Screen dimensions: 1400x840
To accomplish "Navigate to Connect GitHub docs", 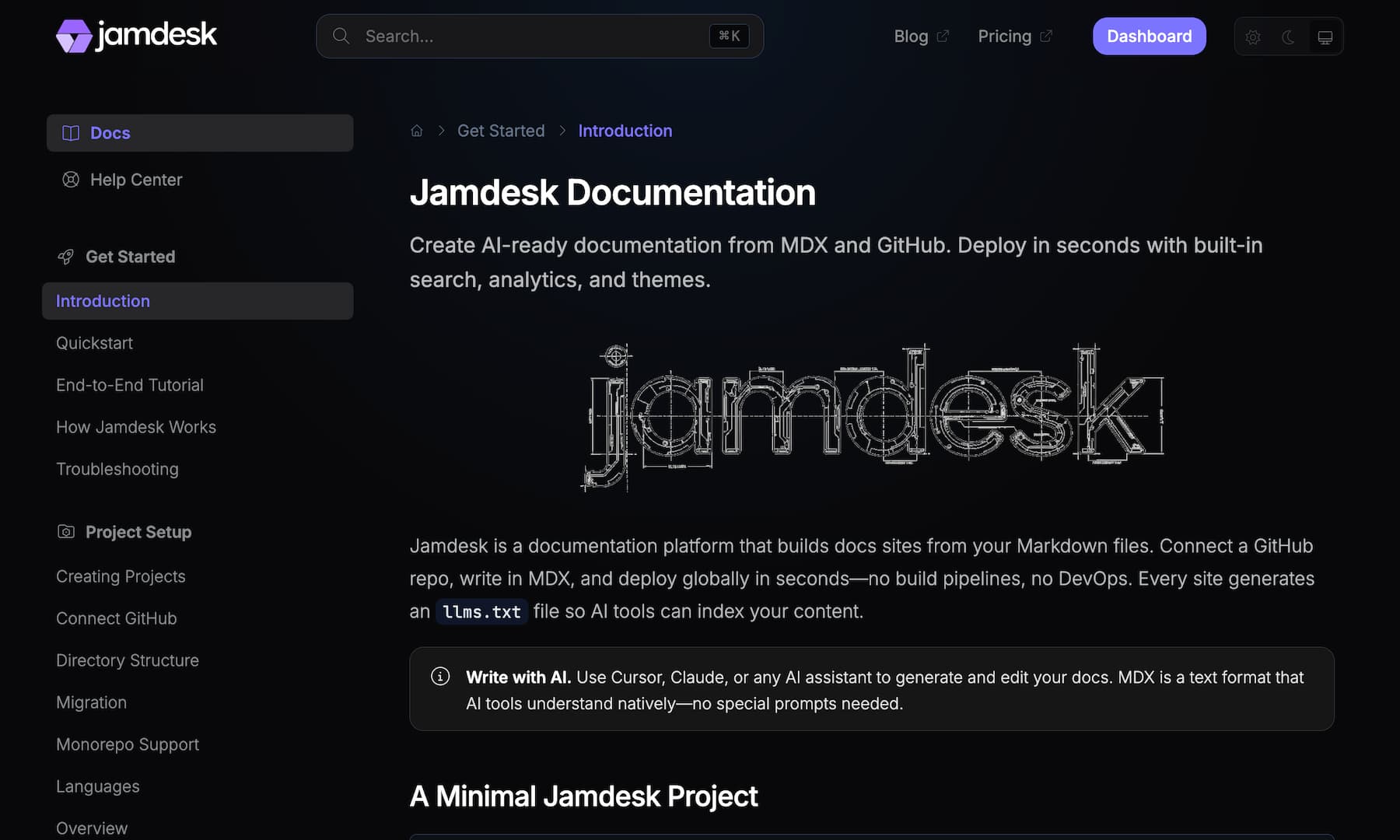I will point(116,618).
